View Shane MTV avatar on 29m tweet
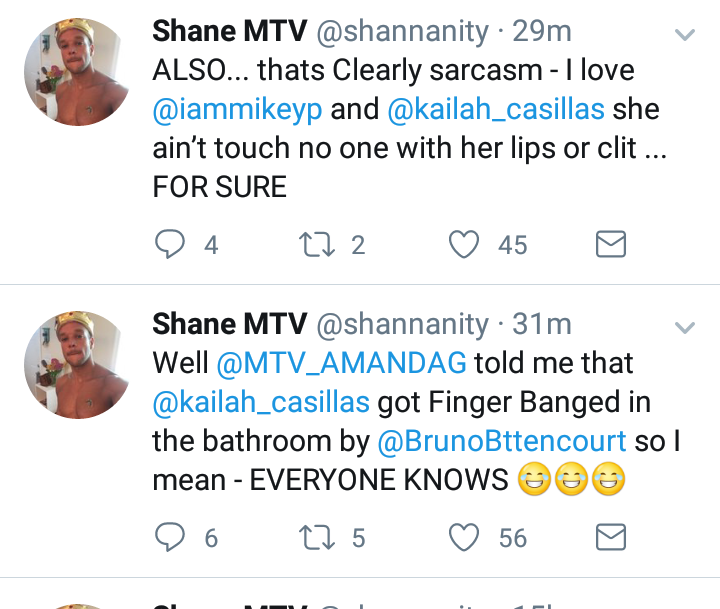Viewport: 720px width, 609px height. pyautogui.click(x=78, y=72)
